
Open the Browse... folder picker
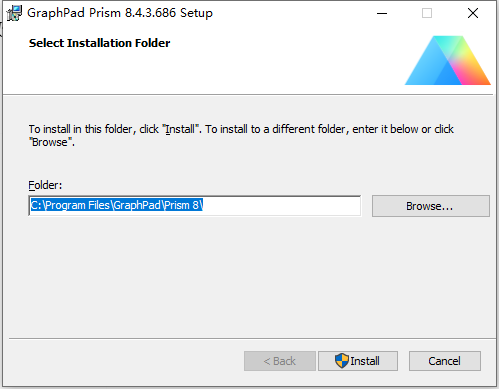click(x=431, y=206)
